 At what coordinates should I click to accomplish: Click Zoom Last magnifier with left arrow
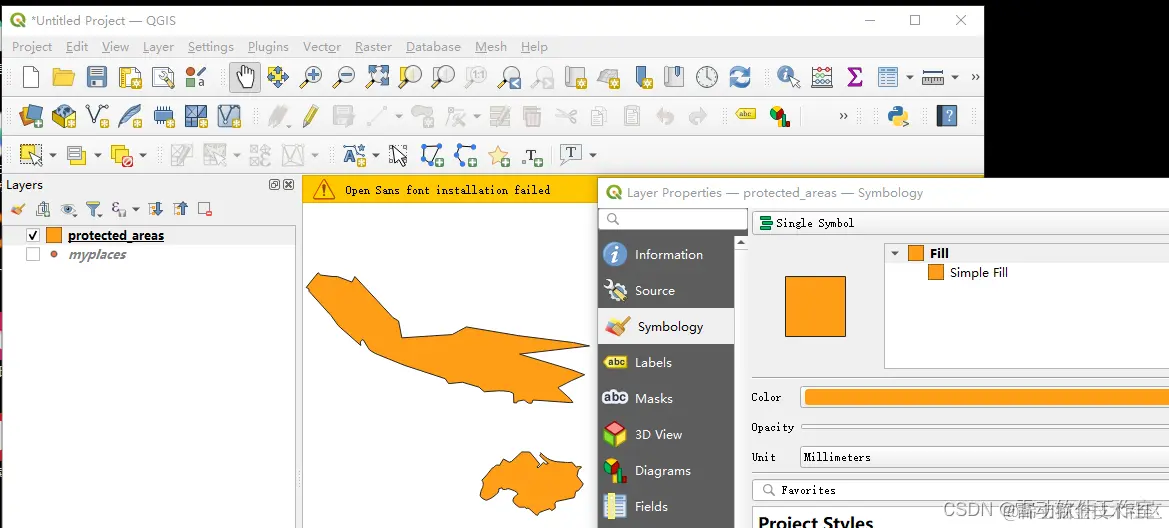click(x=510, y=77)
